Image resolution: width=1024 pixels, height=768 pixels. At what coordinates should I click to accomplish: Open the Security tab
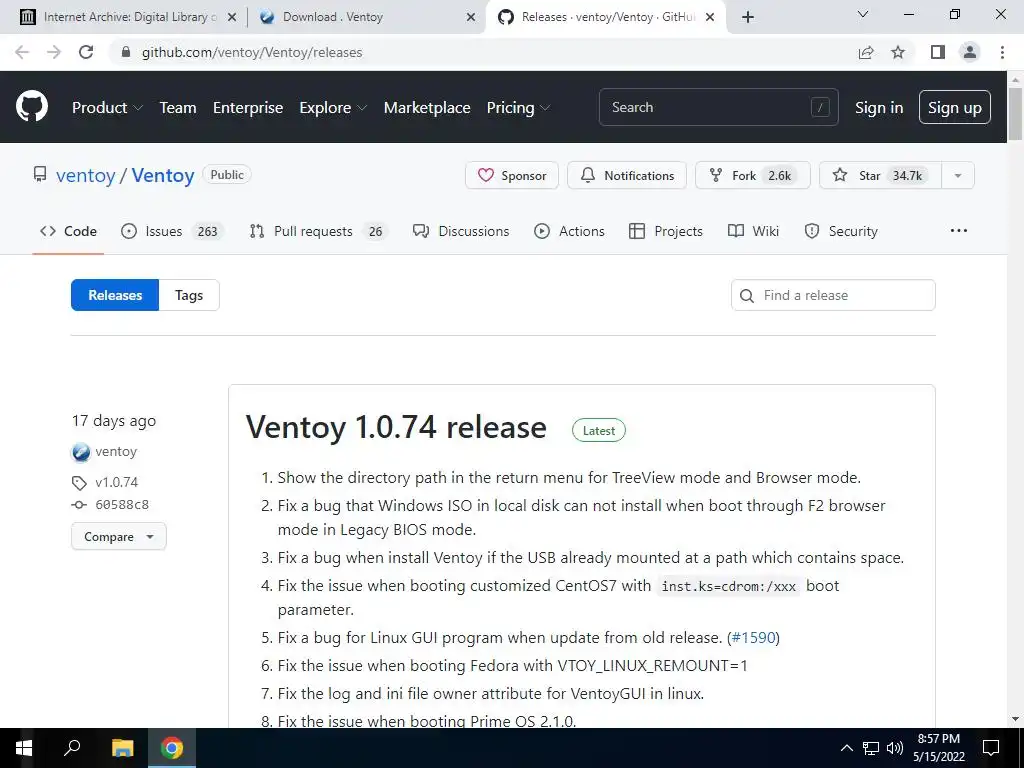[x=841, y=231]
